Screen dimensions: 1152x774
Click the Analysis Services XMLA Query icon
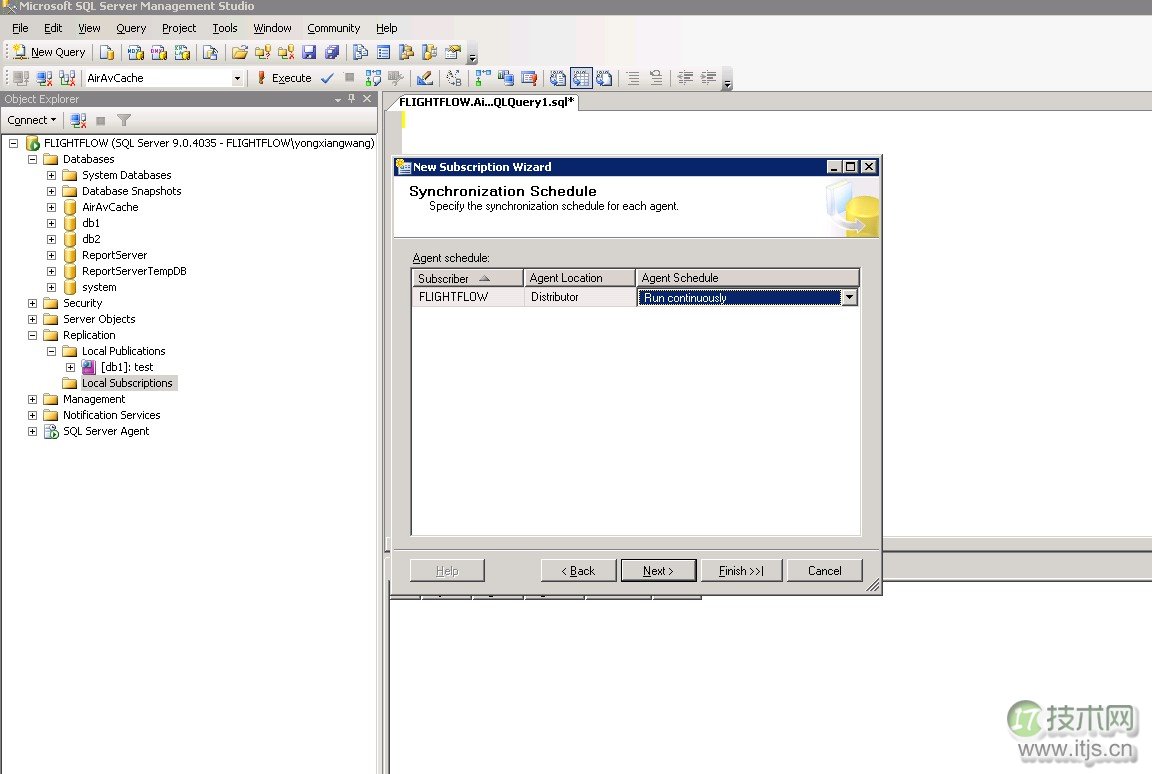182,52
